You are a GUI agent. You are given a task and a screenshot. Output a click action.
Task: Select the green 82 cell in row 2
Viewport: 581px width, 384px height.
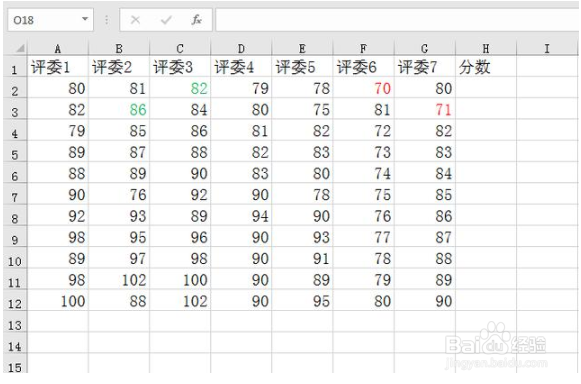[x=180, y=88]
